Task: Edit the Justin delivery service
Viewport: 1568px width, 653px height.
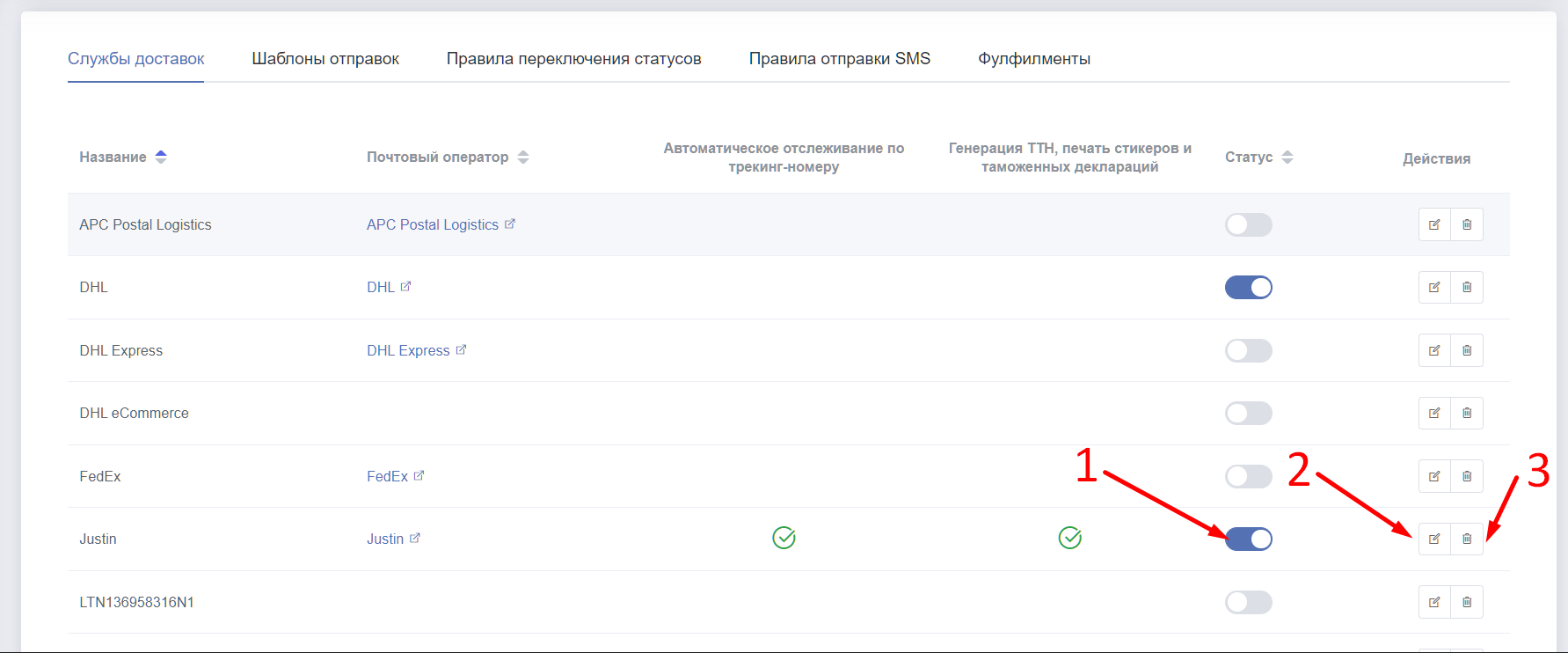Action: 1434,539
